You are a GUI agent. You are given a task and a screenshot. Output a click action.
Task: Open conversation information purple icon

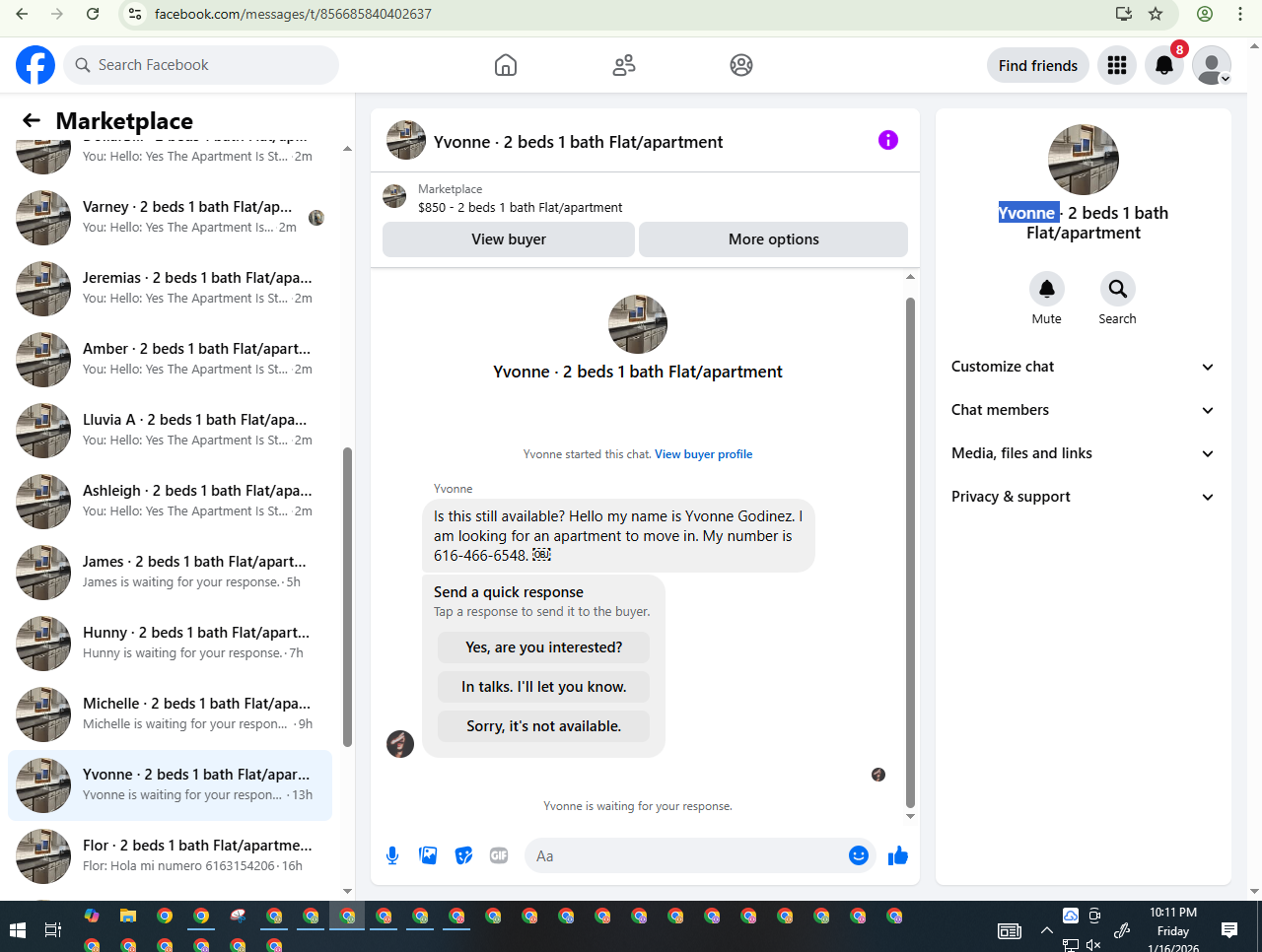(x=888, y=140)
